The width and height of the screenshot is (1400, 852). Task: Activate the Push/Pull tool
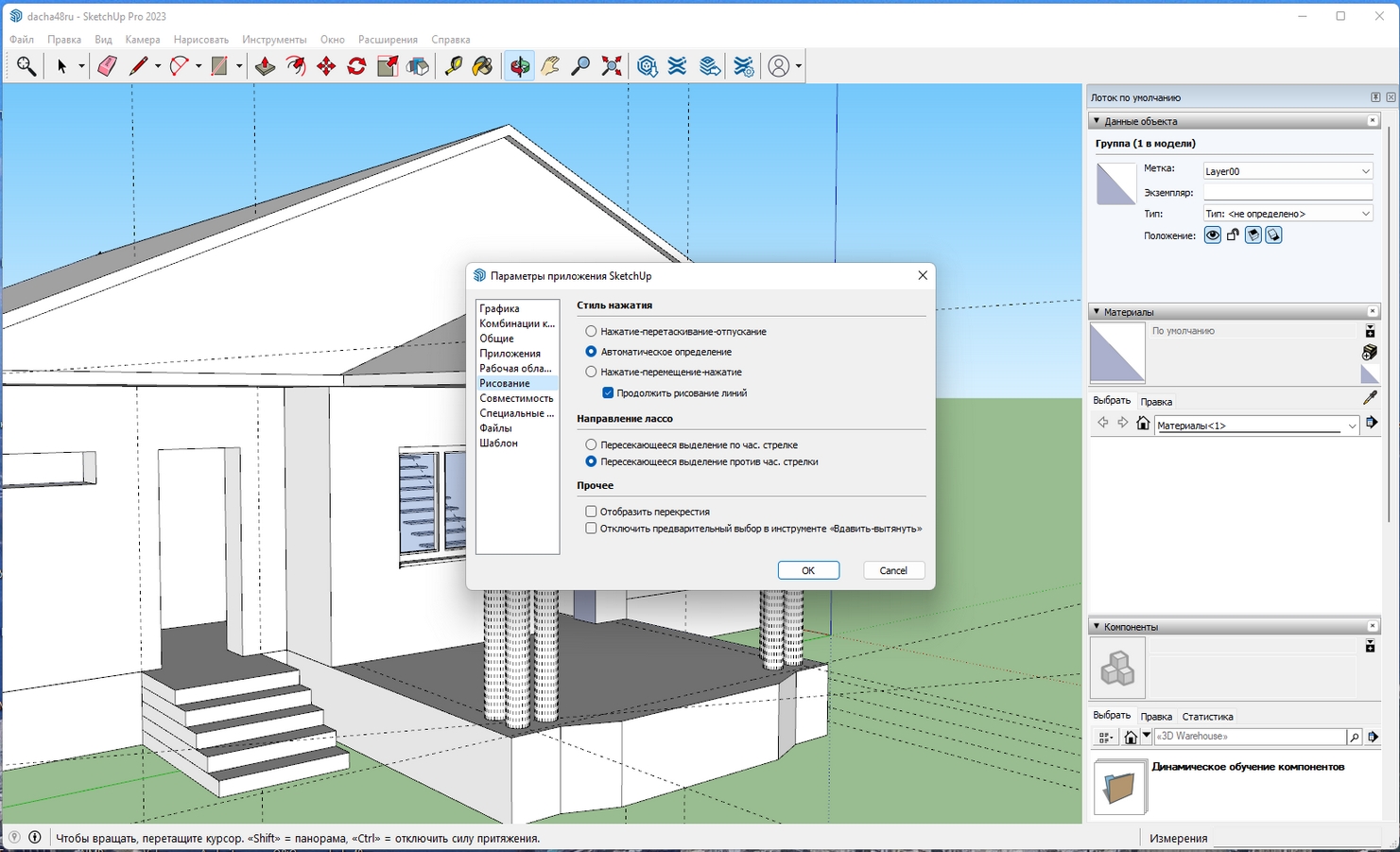[265, 66]
